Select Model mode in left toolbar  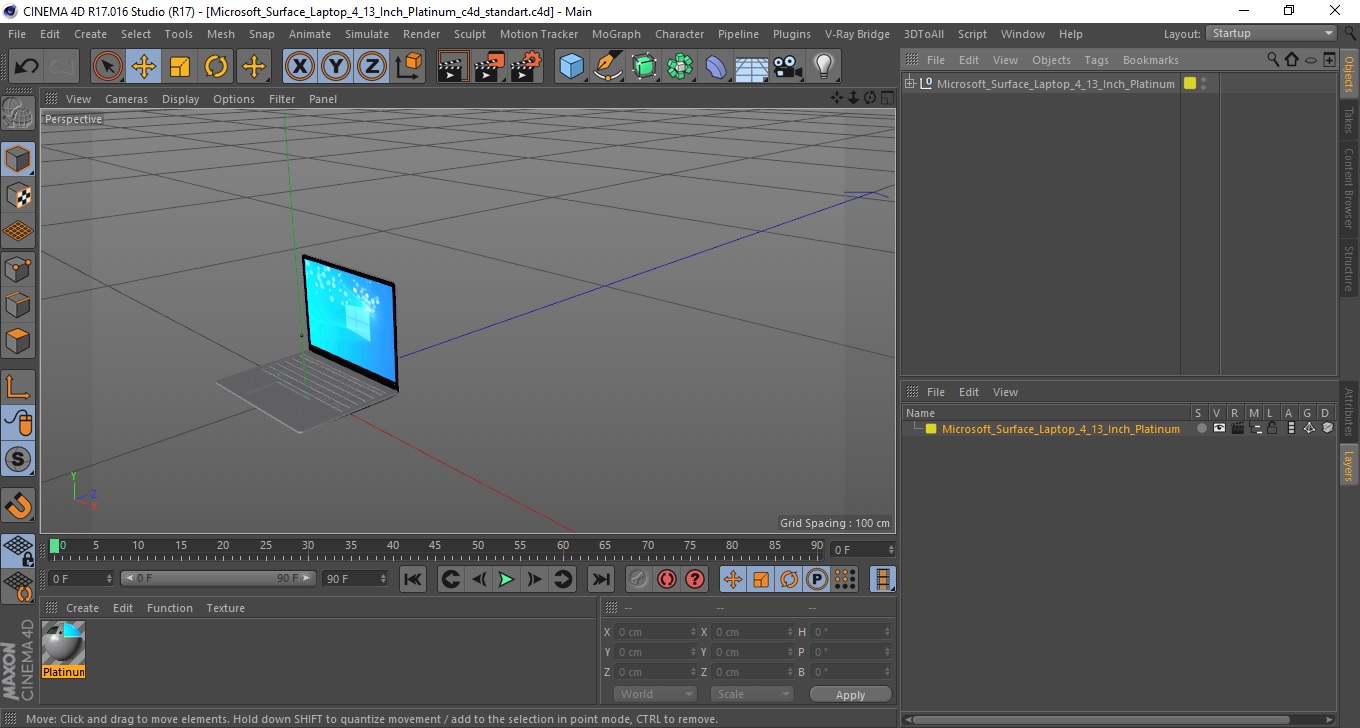18,159
